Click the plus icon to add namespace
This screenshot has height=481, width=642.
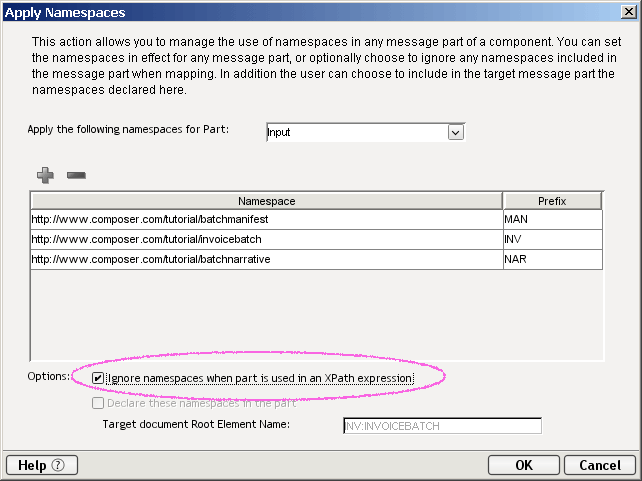point(45,175)
